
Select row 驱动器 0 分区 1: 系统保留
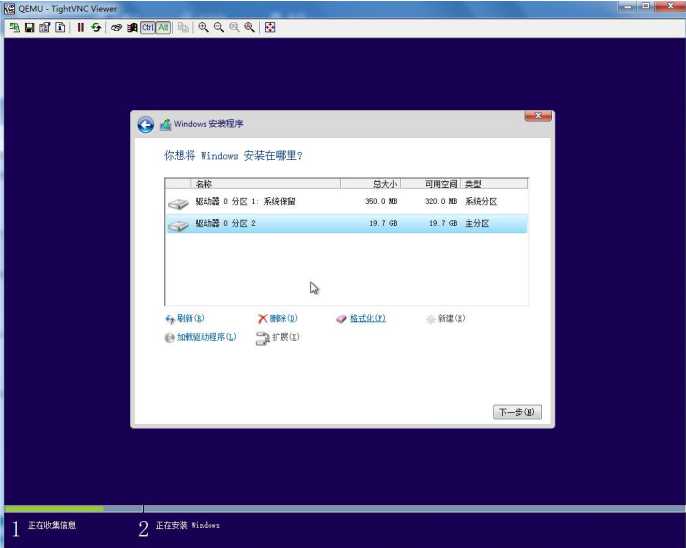346,202
